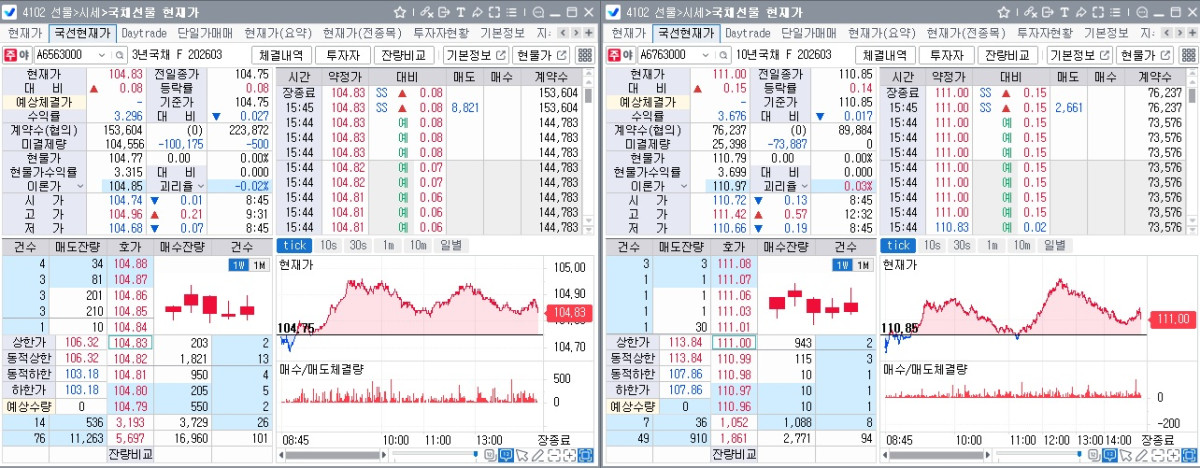Click the link chain icon in left window title bar
This screenshot has height=468, width=1200.
point(426,13)
